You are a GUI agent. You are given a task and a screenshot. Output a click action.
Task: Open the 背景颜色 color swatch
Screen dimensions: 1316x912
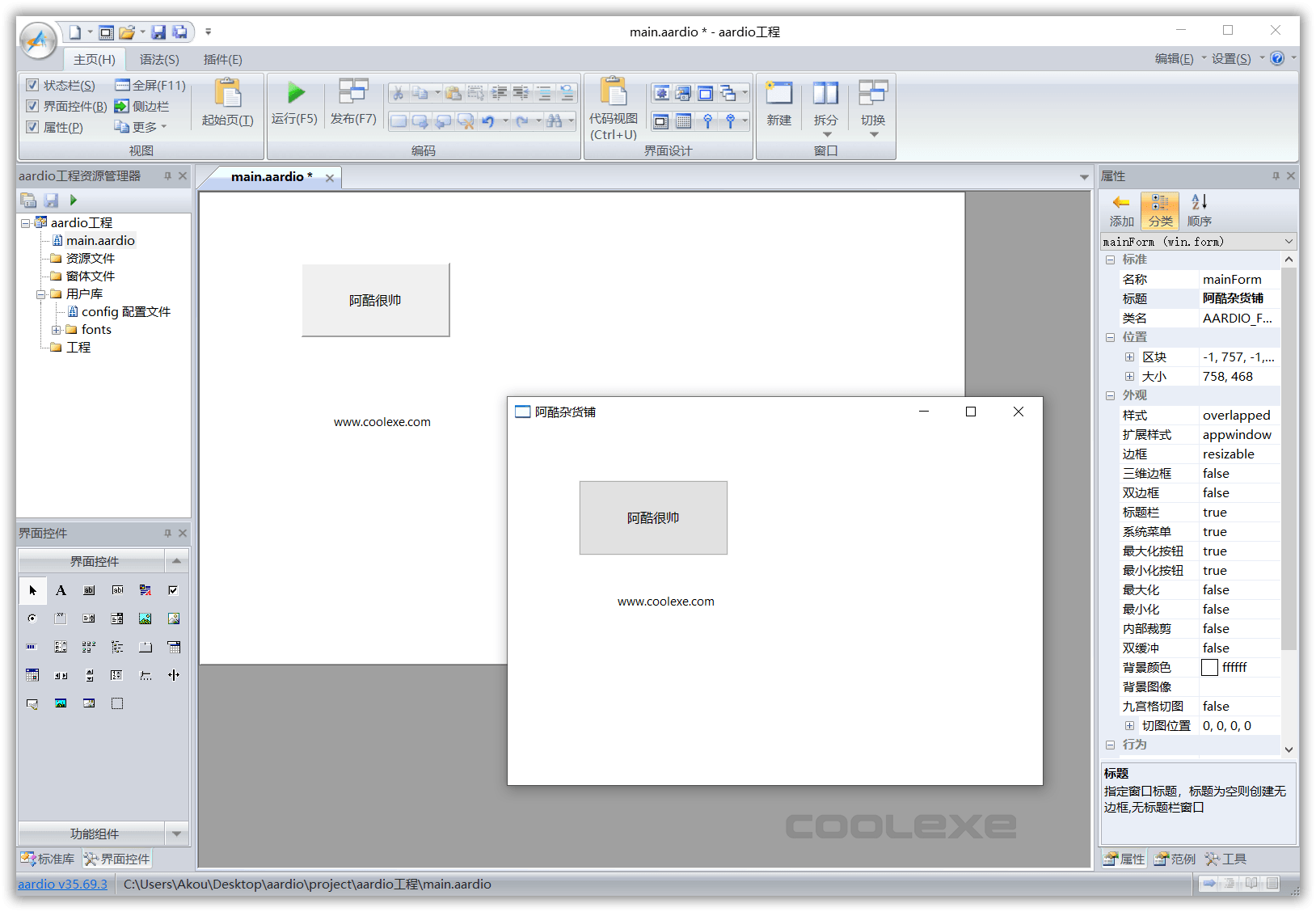point(1210,667)
